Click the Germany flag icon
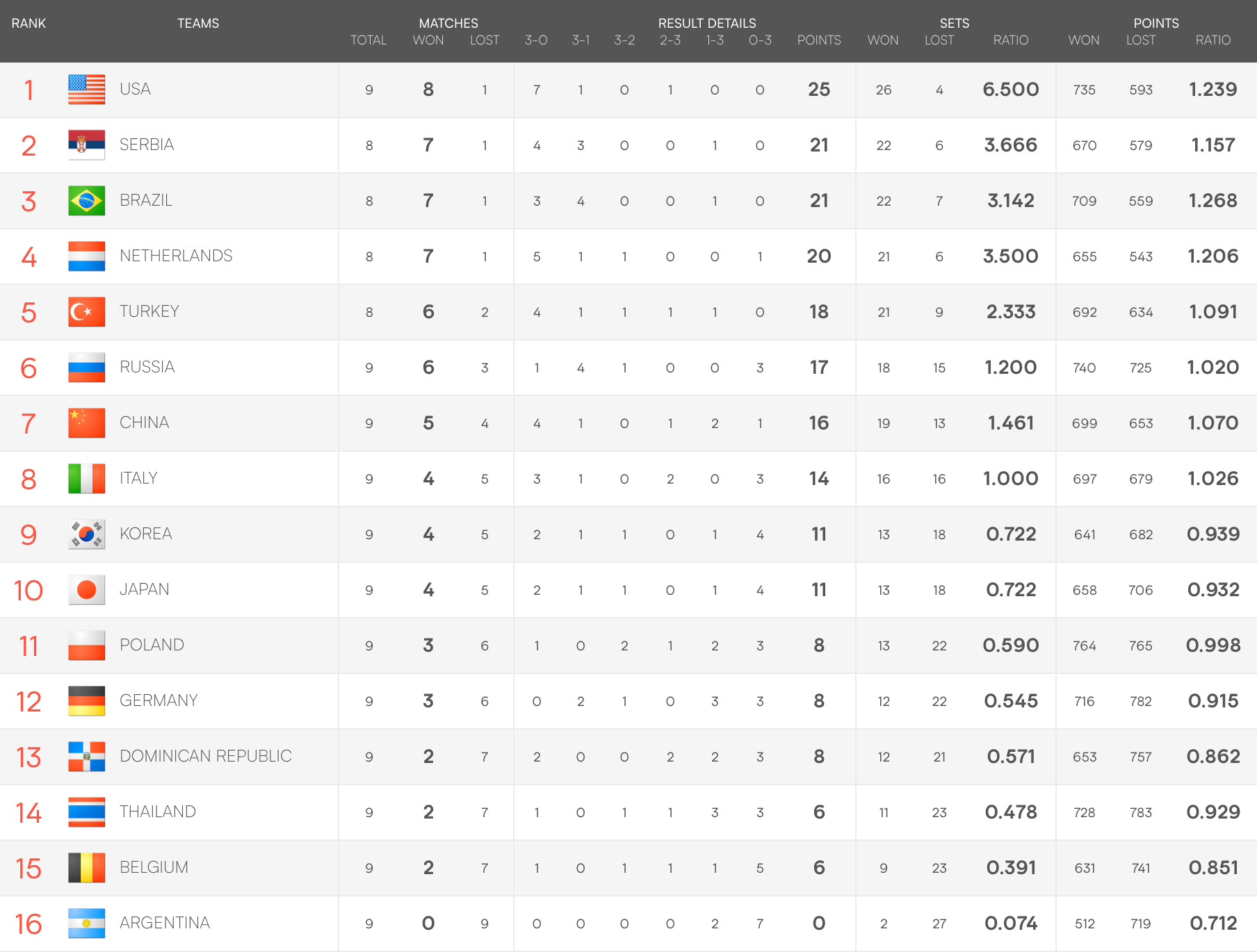 (x=87, y=701)
